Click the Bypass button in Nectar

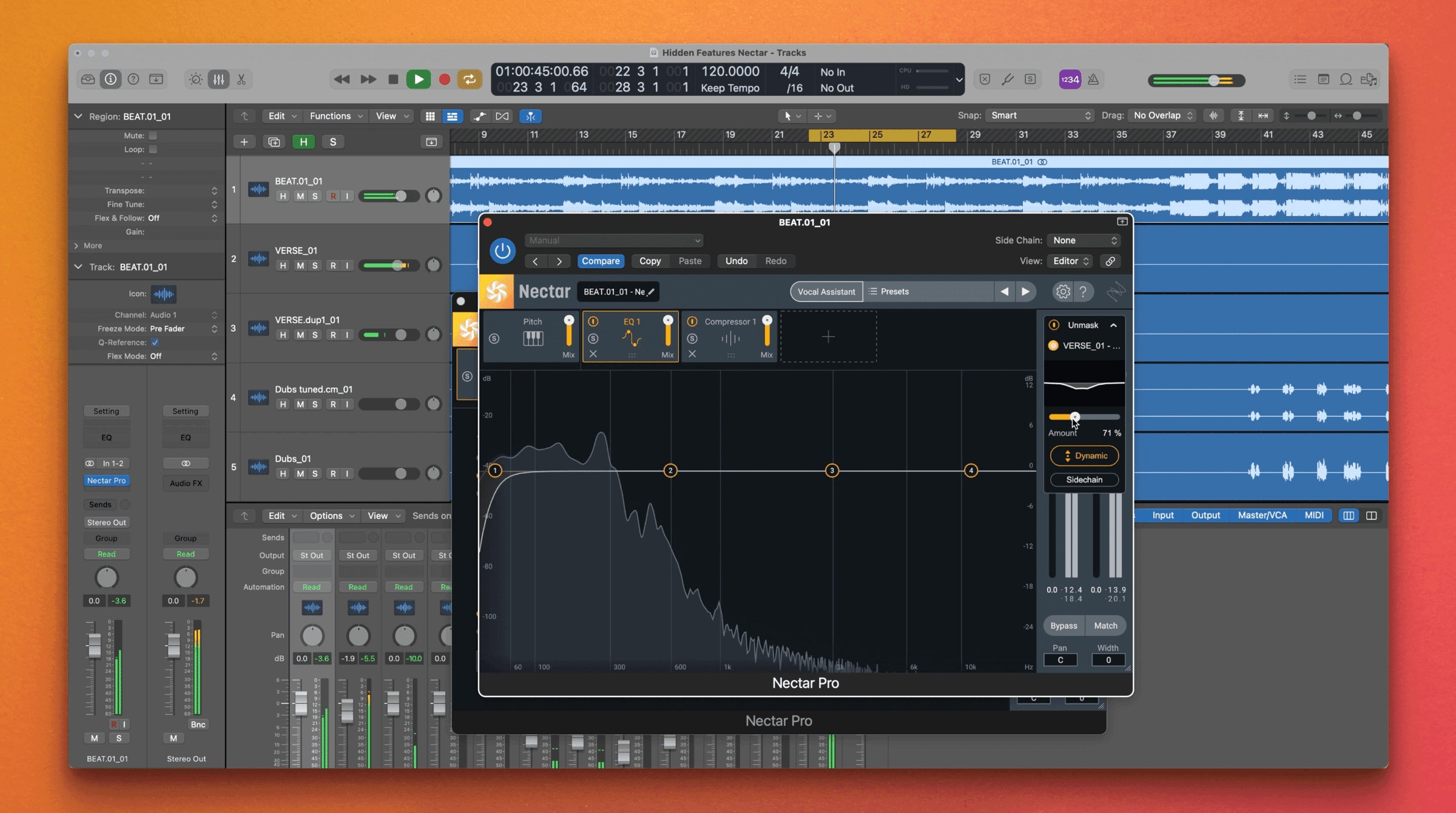coord(1064,626)
